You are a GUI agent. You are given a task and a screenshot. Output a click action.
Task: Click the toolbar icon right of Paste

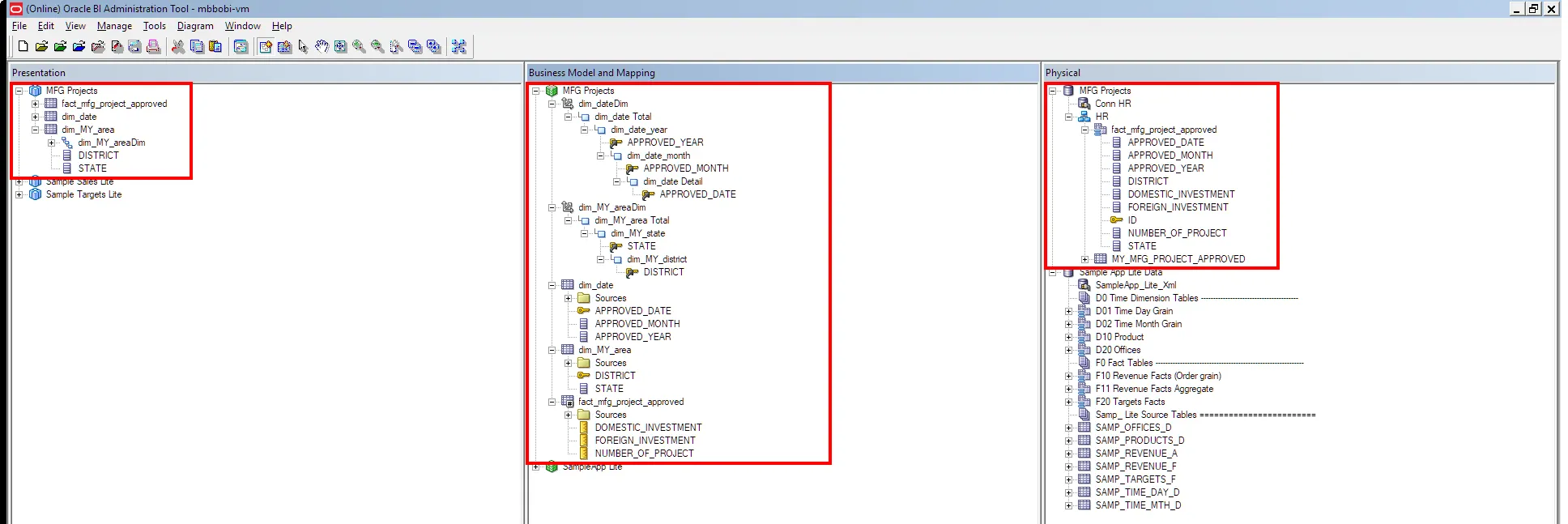pyautogui.click(x=241, y=46)
